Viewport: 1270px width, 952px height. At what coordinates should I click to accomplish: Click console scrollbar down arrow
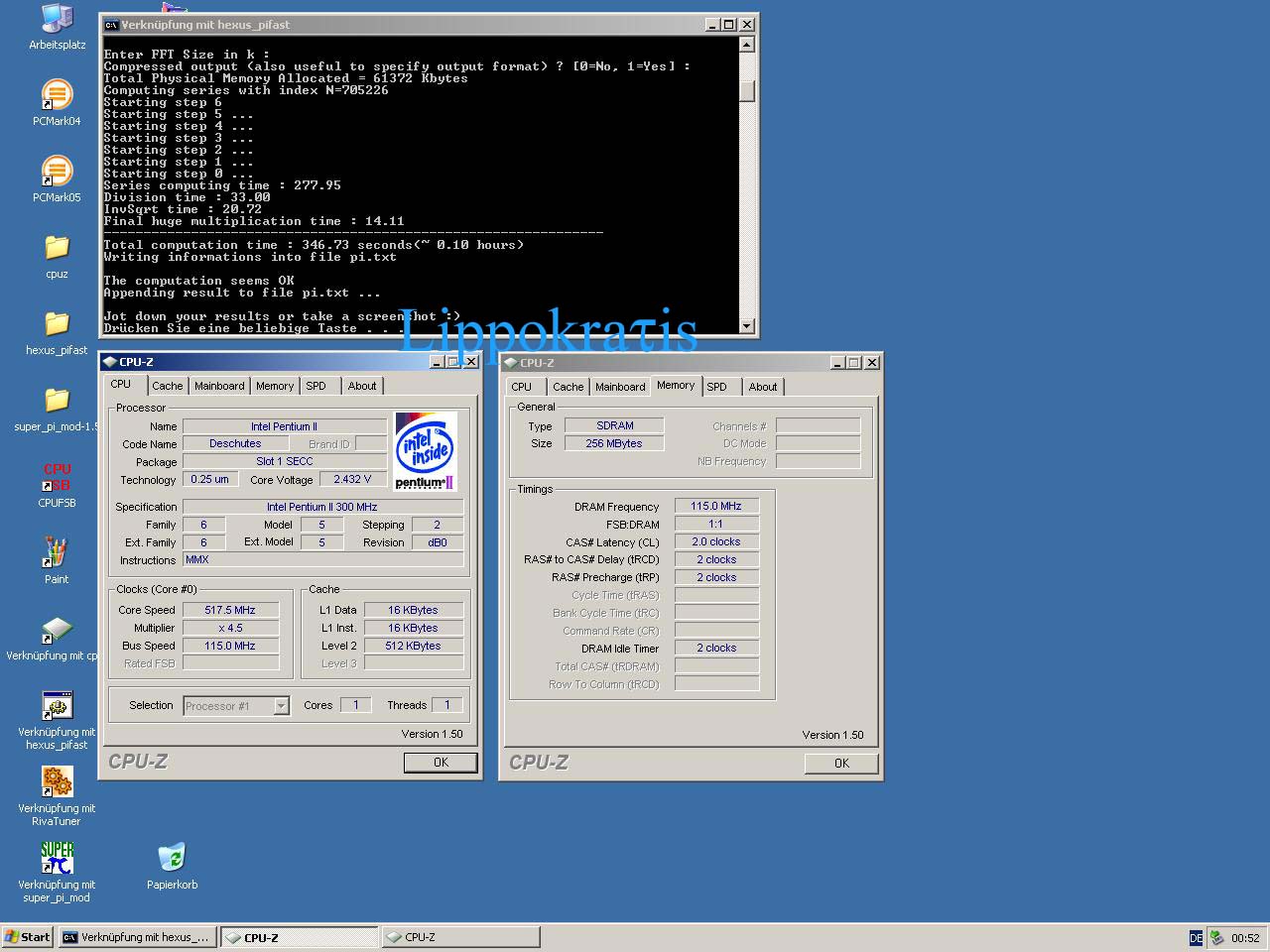[747, 325]
